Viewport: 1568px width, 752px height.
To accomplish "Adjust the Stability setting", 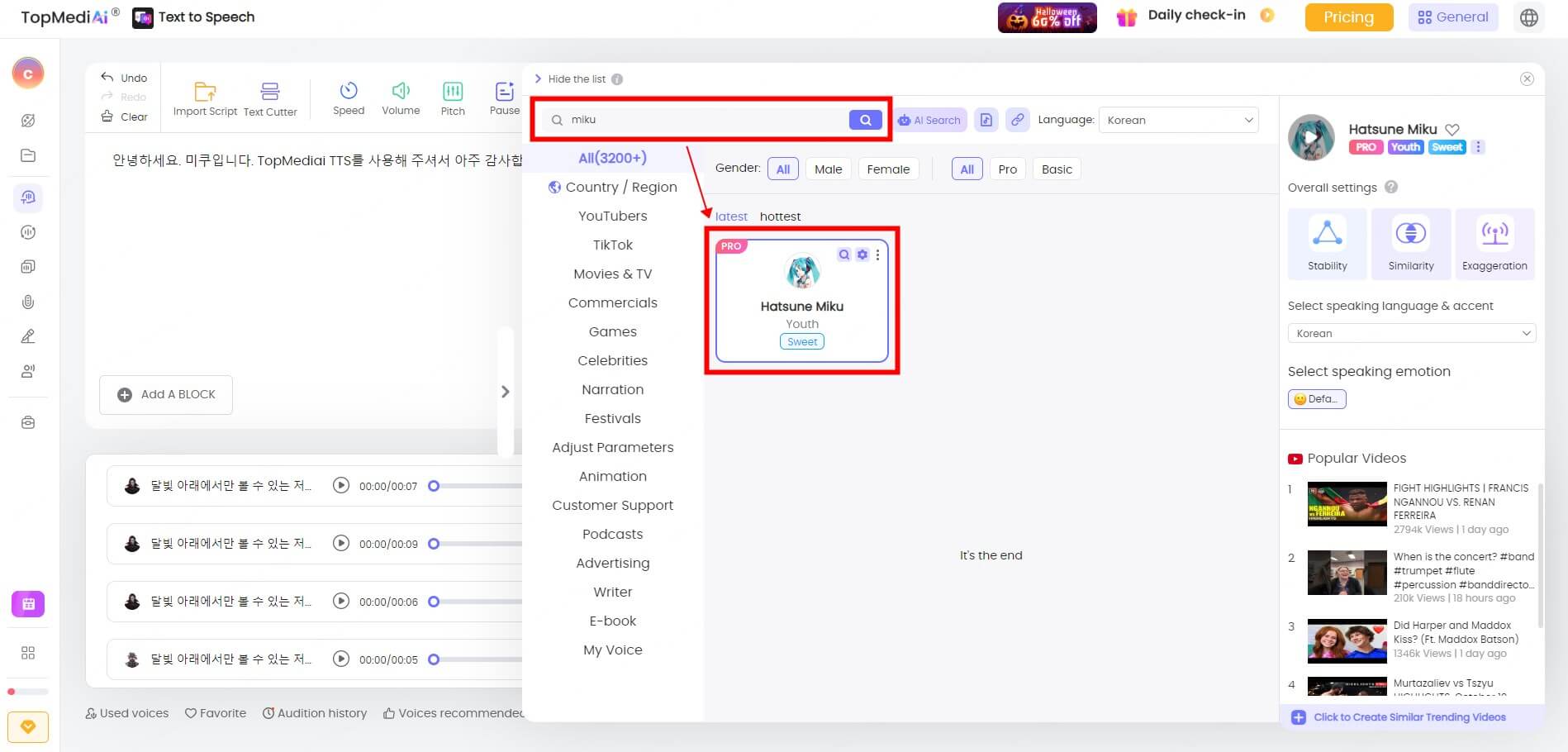I will (x=1328, y=243).
